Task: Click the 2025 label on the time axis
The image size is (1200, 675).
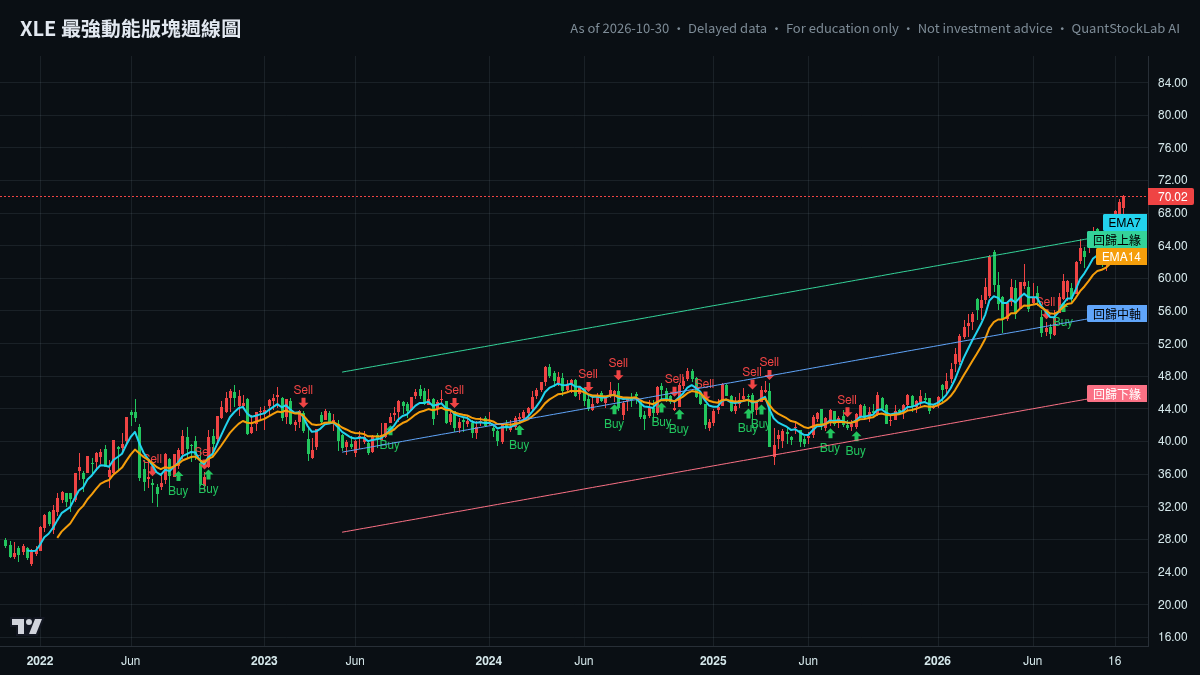Action: coord(713,661)
